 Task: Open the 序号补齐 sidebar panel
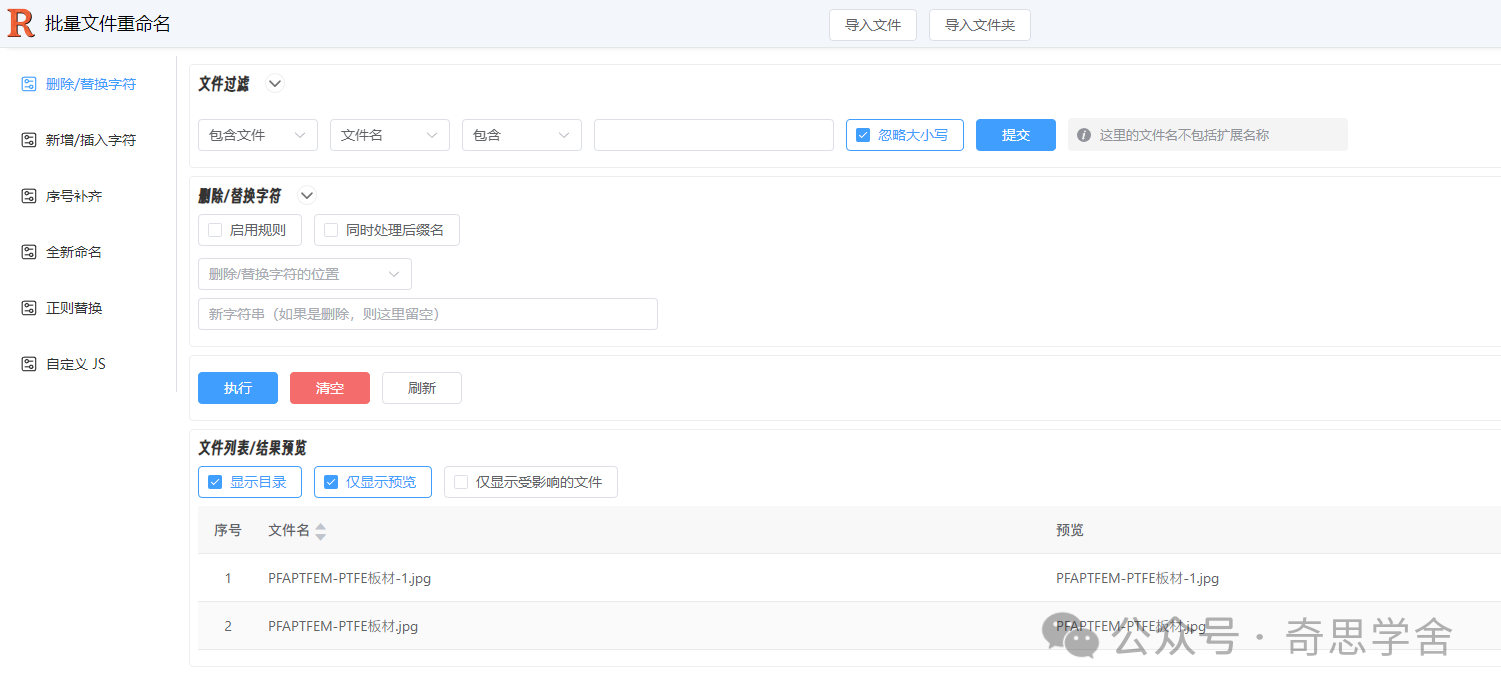[x=74, y=195]
